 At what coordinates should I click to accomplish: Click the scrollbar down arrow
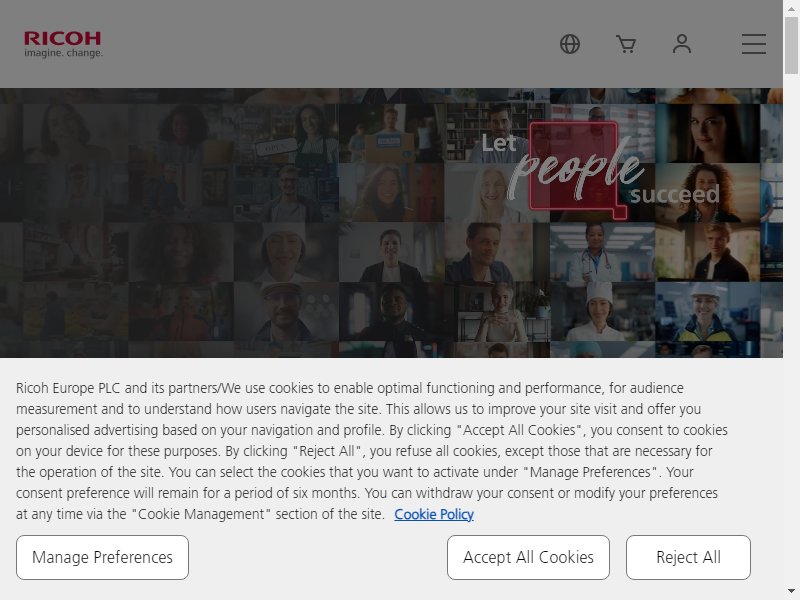pyautogui.click(x=791, y=592)
